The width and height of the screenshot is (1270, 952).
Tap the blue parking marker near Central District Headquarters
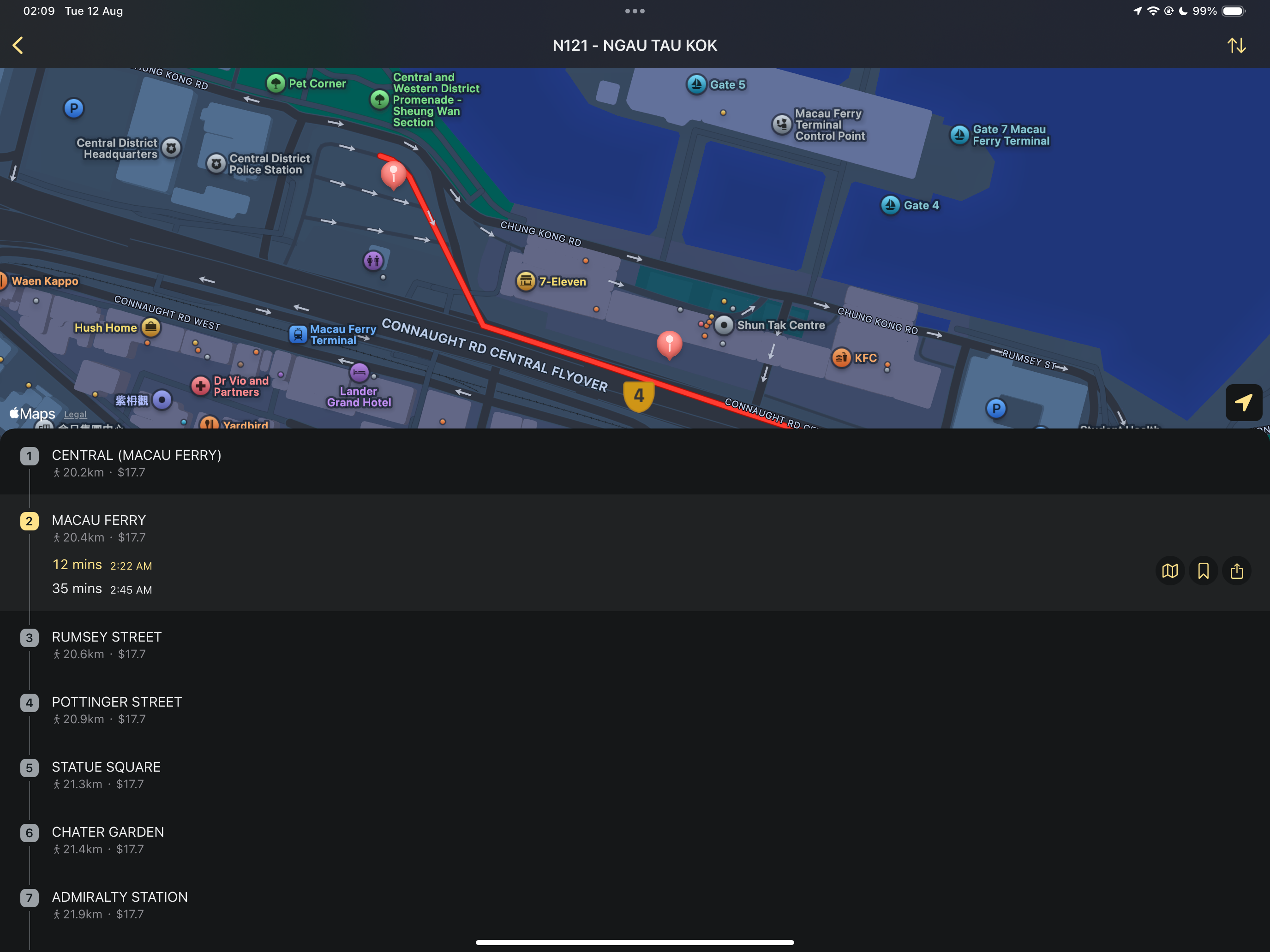tap(73, 108)
